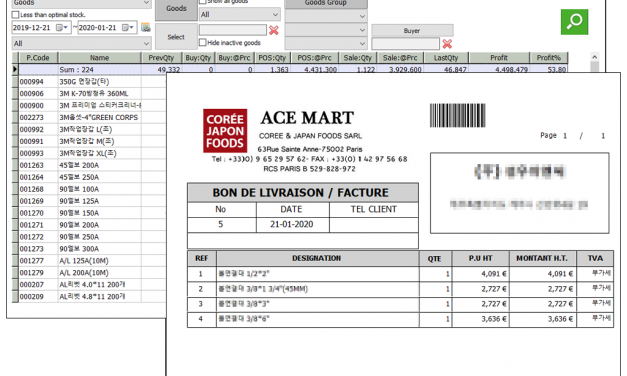
Task: Open calendar picker for end date 2020-01-21
Action: (128, 28)
